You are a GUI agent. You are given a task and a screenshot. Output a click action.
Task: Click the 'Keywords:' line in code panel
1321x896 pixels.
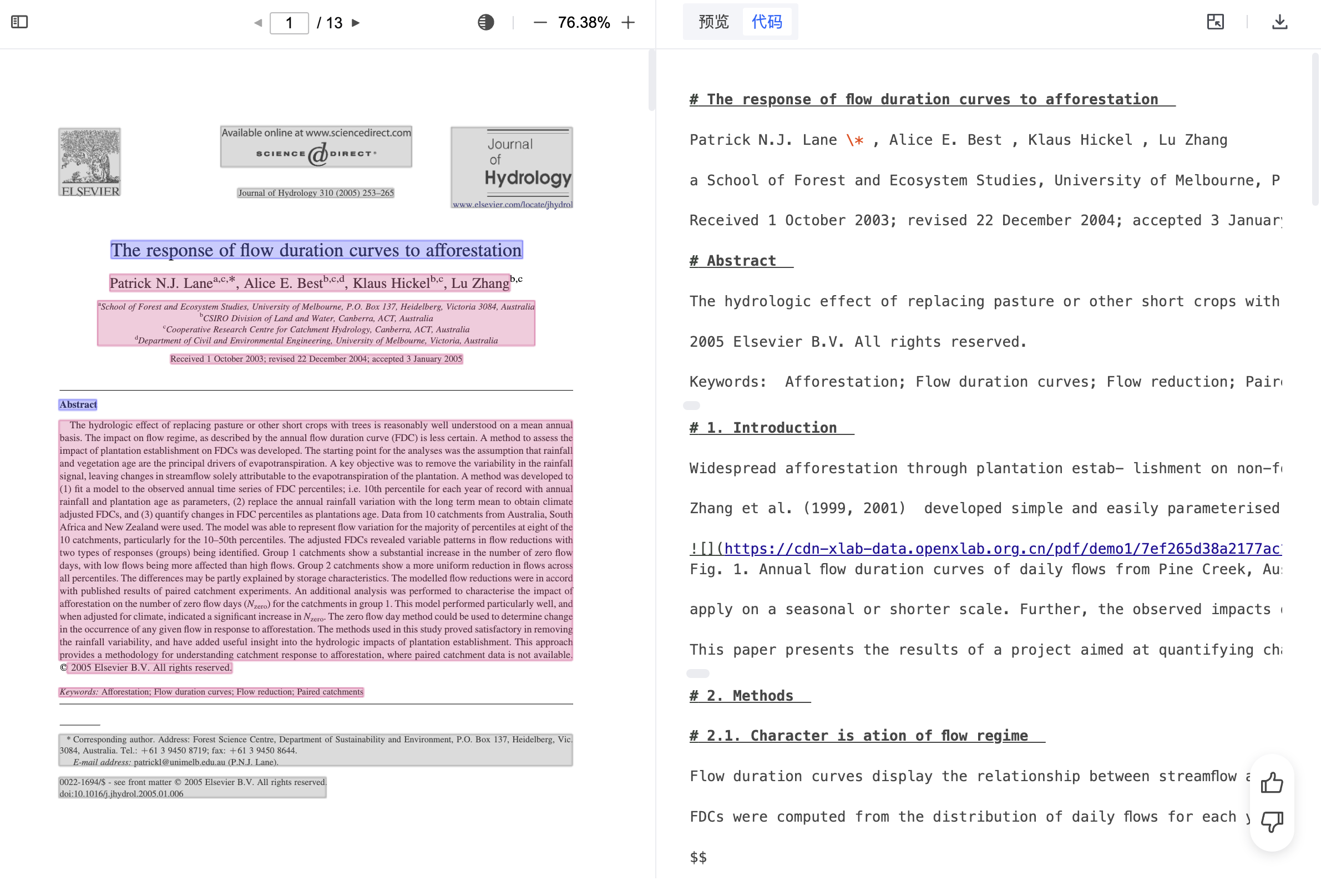pyautogui.click(x=986, y=382)
